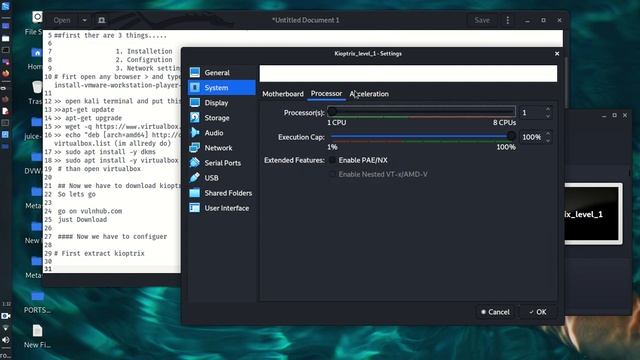Close the Kioptrix settings dialog

coord(557,53)
